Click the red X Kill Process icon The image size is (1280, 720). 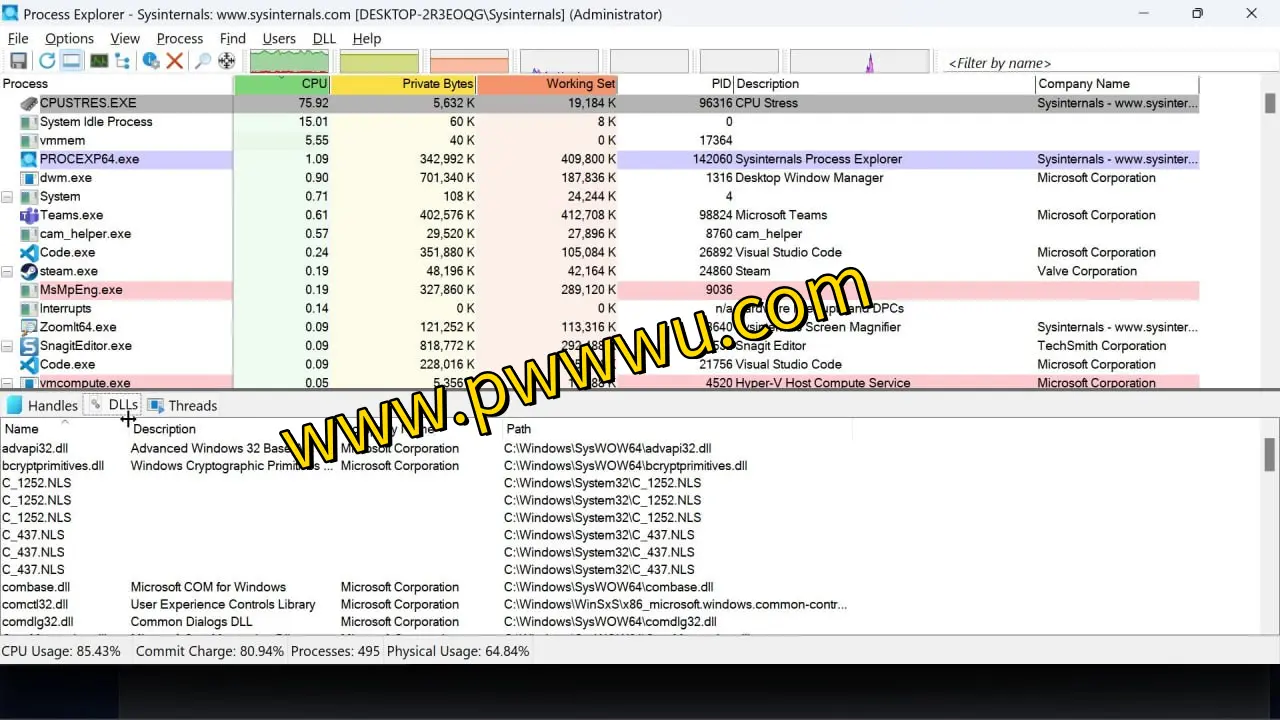click(x=175, y=62)
